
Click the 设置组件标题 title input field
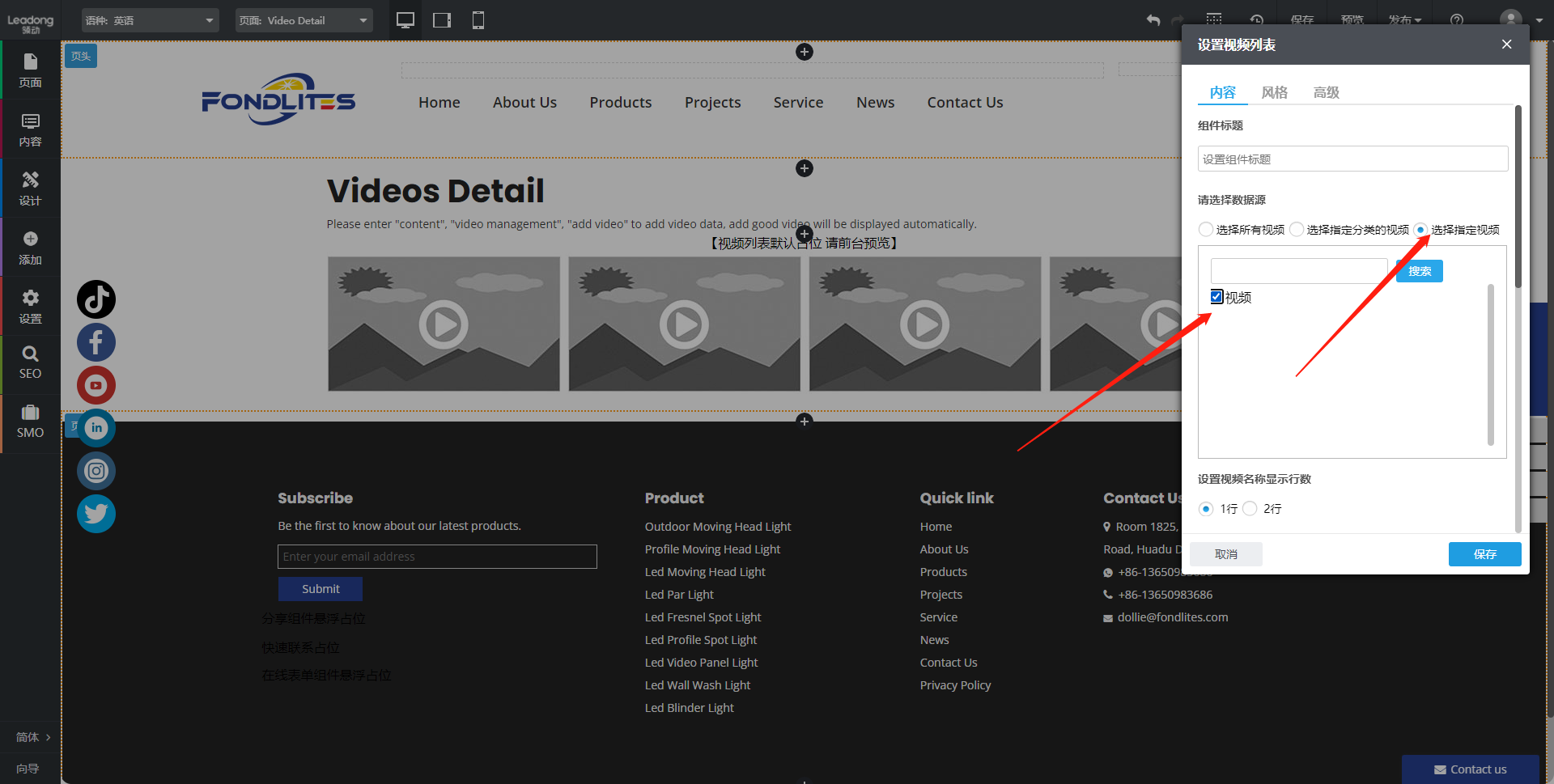pyautogui.click(x=1352, y=159)
